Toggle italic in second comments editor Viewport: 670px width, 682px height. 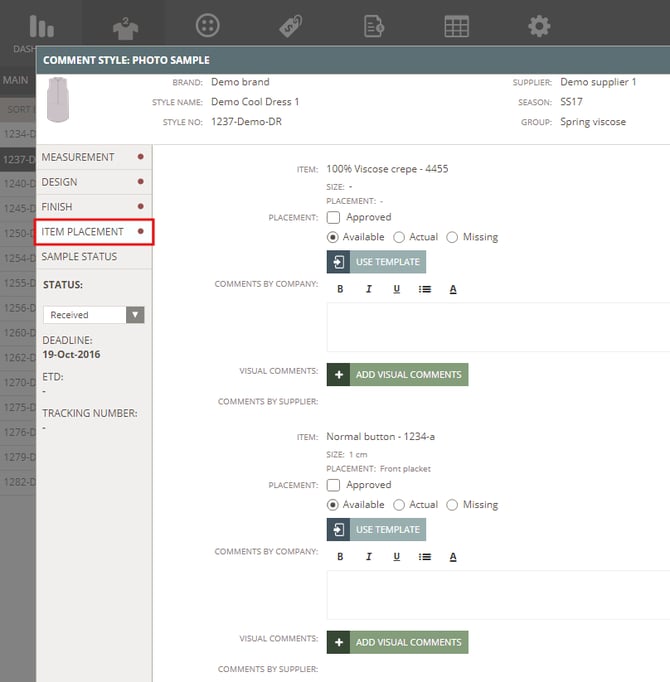(x=368, y=557)
